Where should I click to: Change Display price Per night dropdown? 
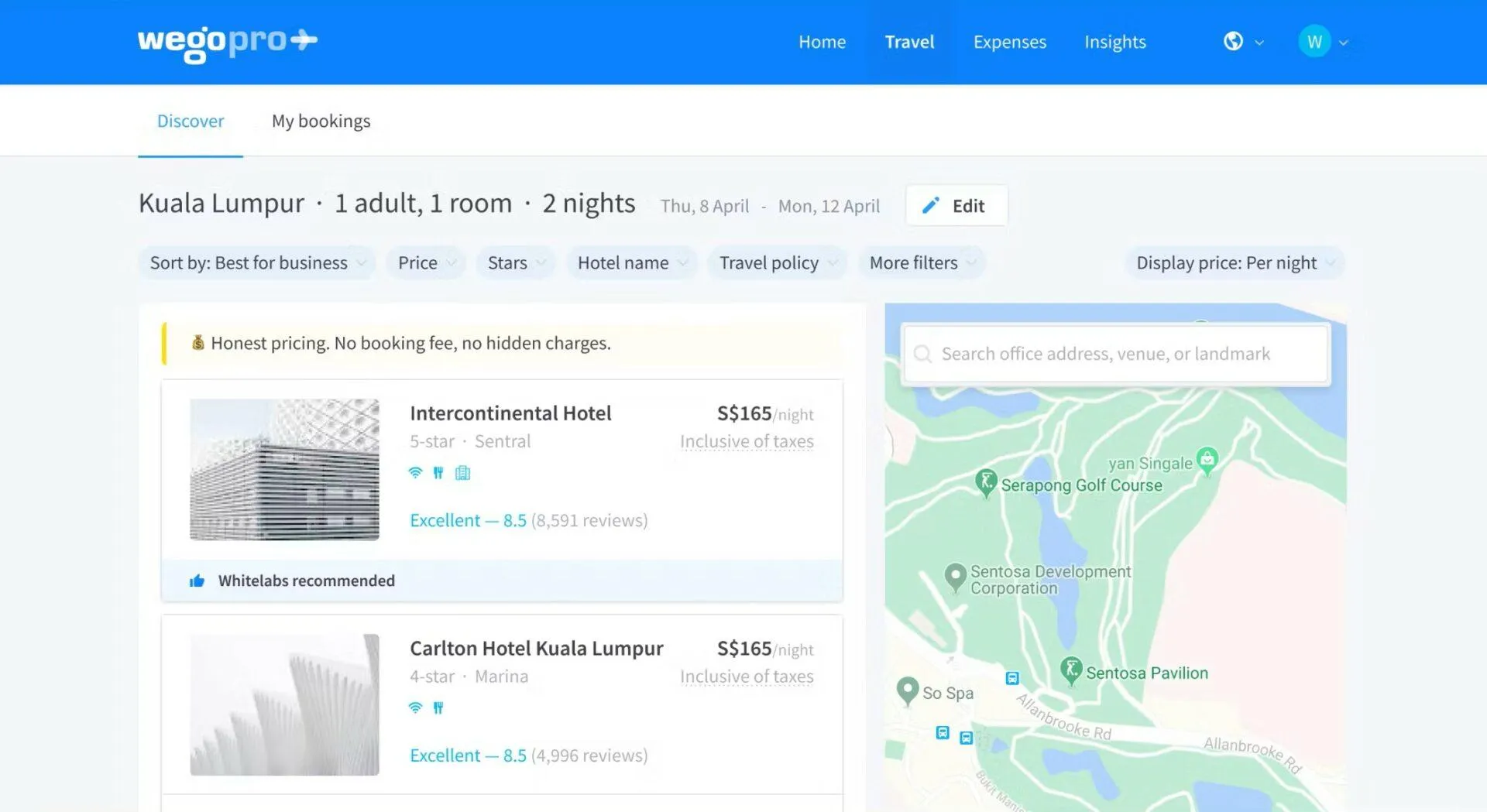(1235, 262)
